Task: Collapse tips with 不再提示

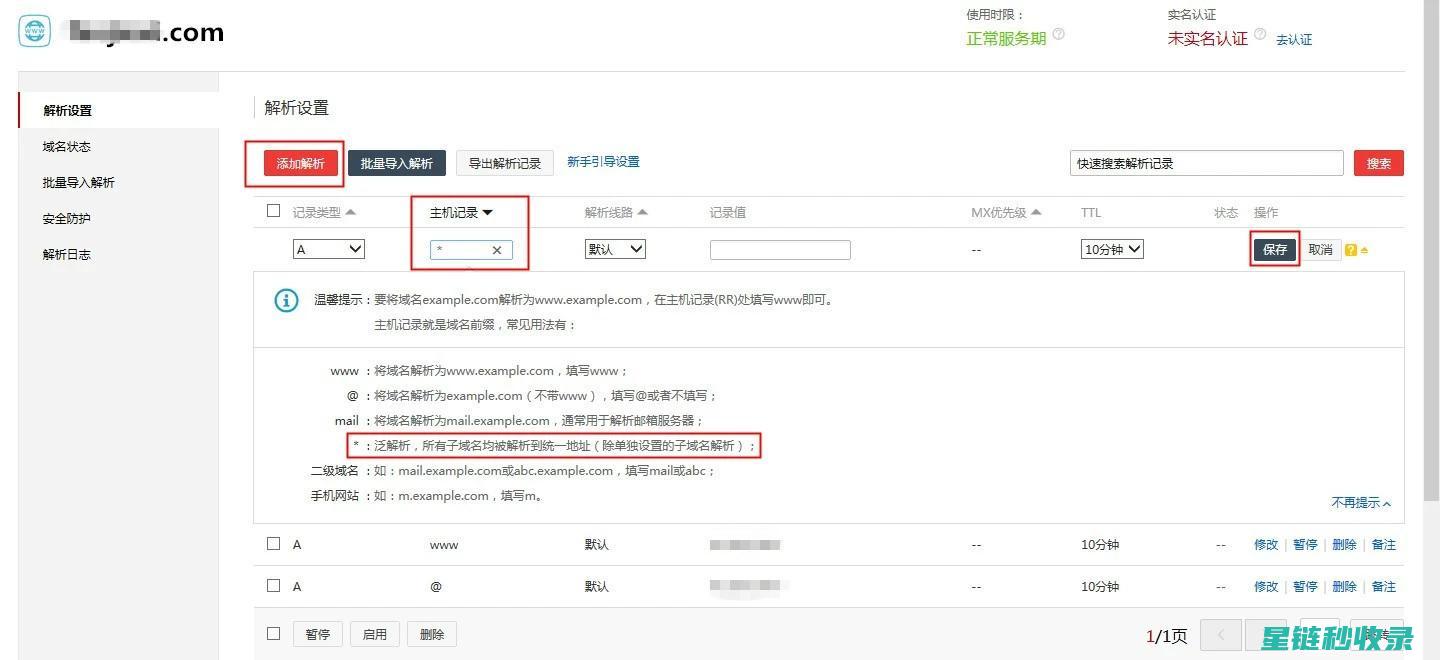Action: coord(1361,503)
